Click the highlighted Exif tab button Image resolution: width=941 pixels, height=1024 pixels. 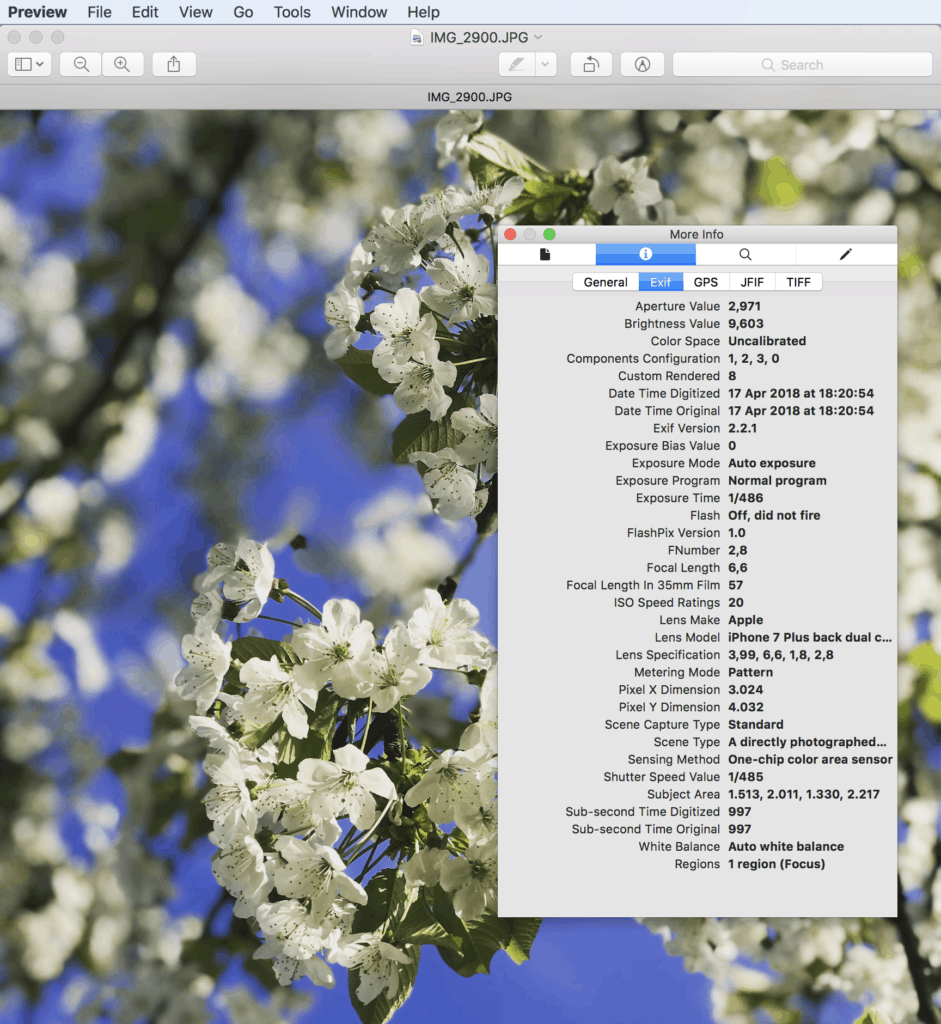coord(660,282)
